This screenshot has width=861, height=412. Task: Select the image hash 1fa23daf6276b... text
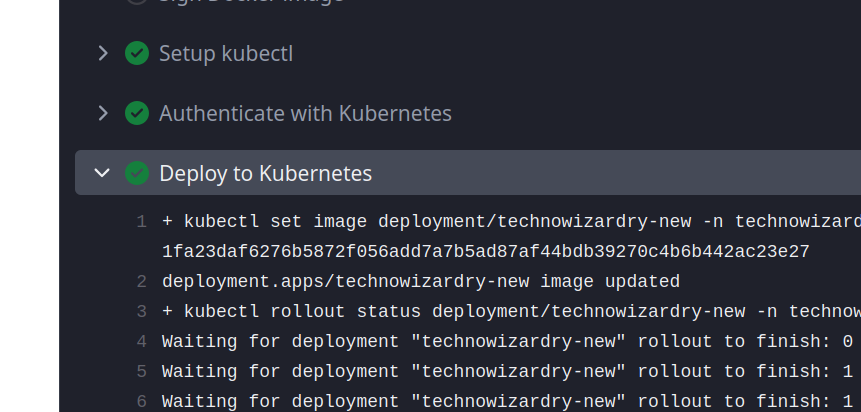click(485, 252)
